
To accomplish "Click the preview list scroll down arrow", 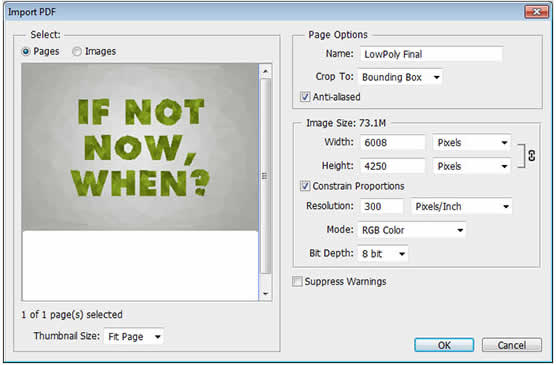I will 265,294.
